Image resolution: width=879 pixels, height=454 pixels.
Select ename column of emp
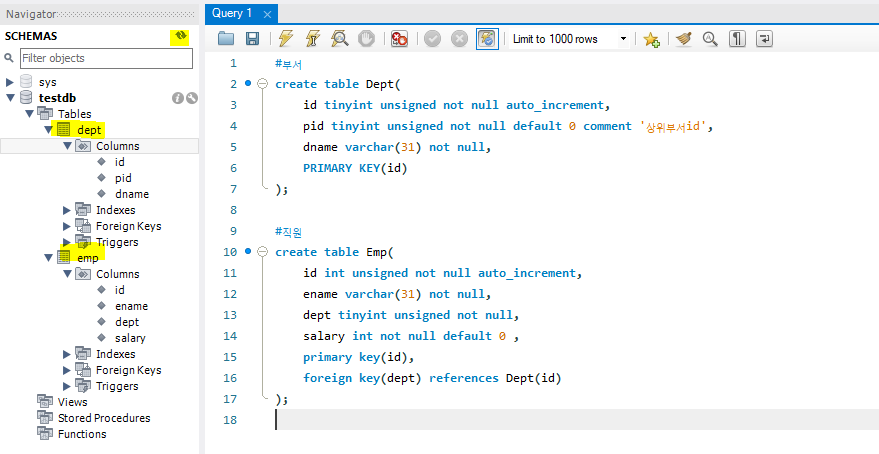click(x=131, y=306)
